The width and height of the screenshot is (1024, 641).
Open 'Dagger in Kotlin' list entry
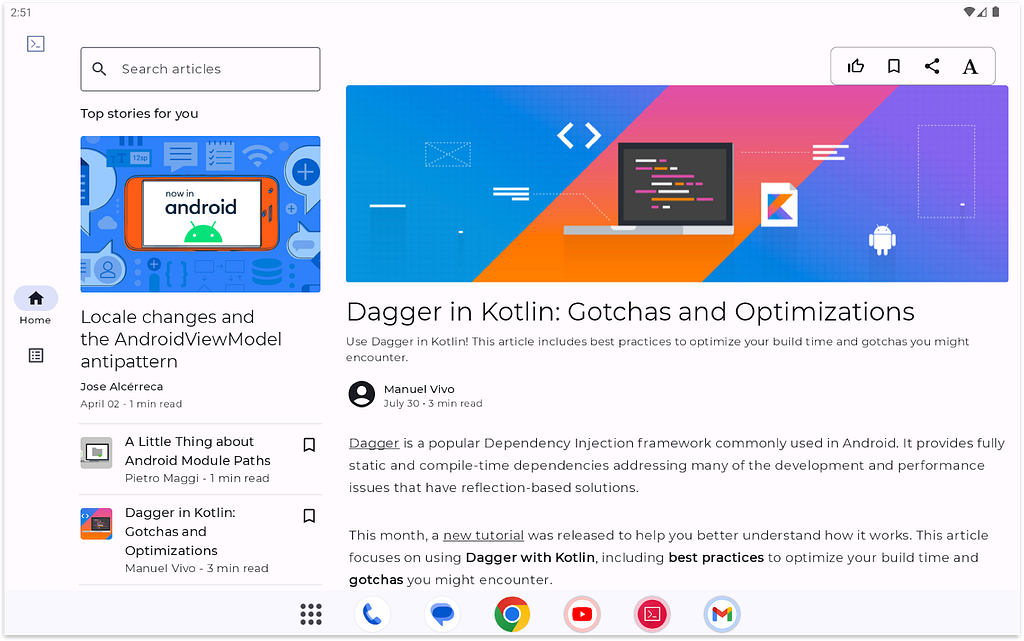pyautogui.click(x=180, y=531)
